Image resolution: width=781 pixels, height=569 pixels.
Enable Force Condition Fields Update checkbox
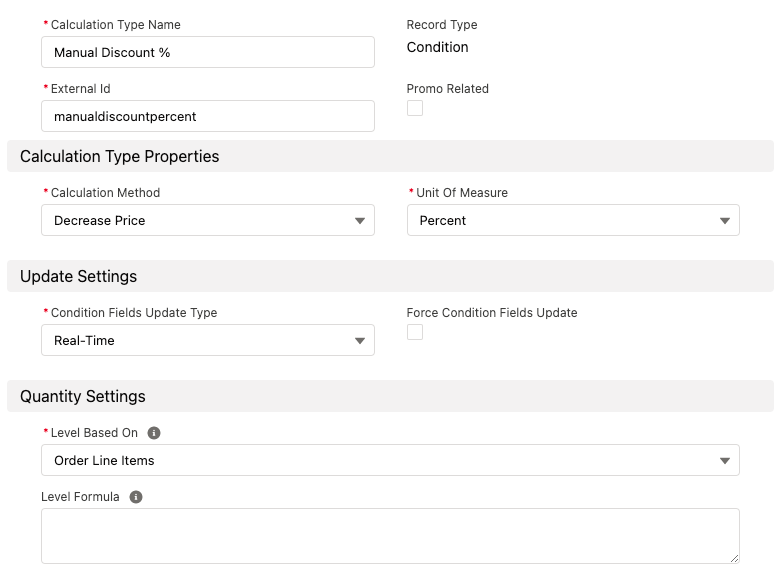(x=415, y=332)
